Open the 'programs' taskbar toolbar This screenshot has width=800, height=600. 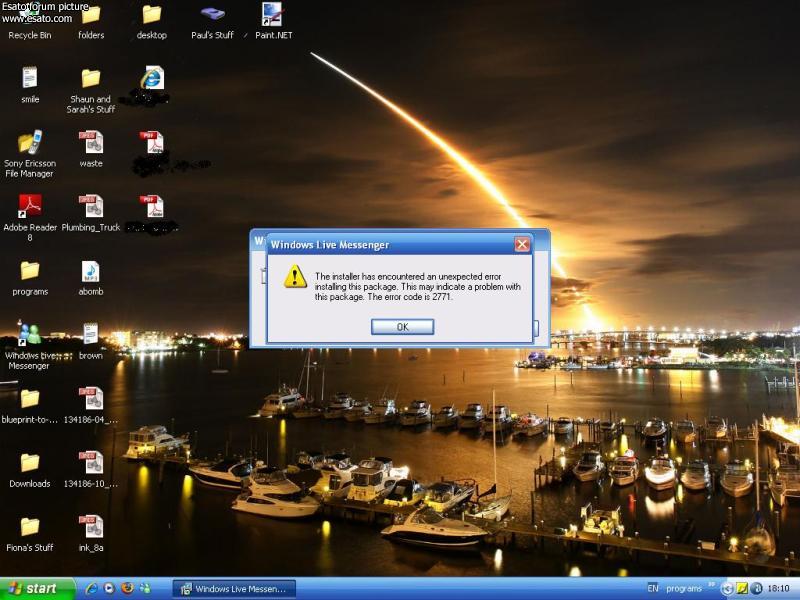(683, 589)
